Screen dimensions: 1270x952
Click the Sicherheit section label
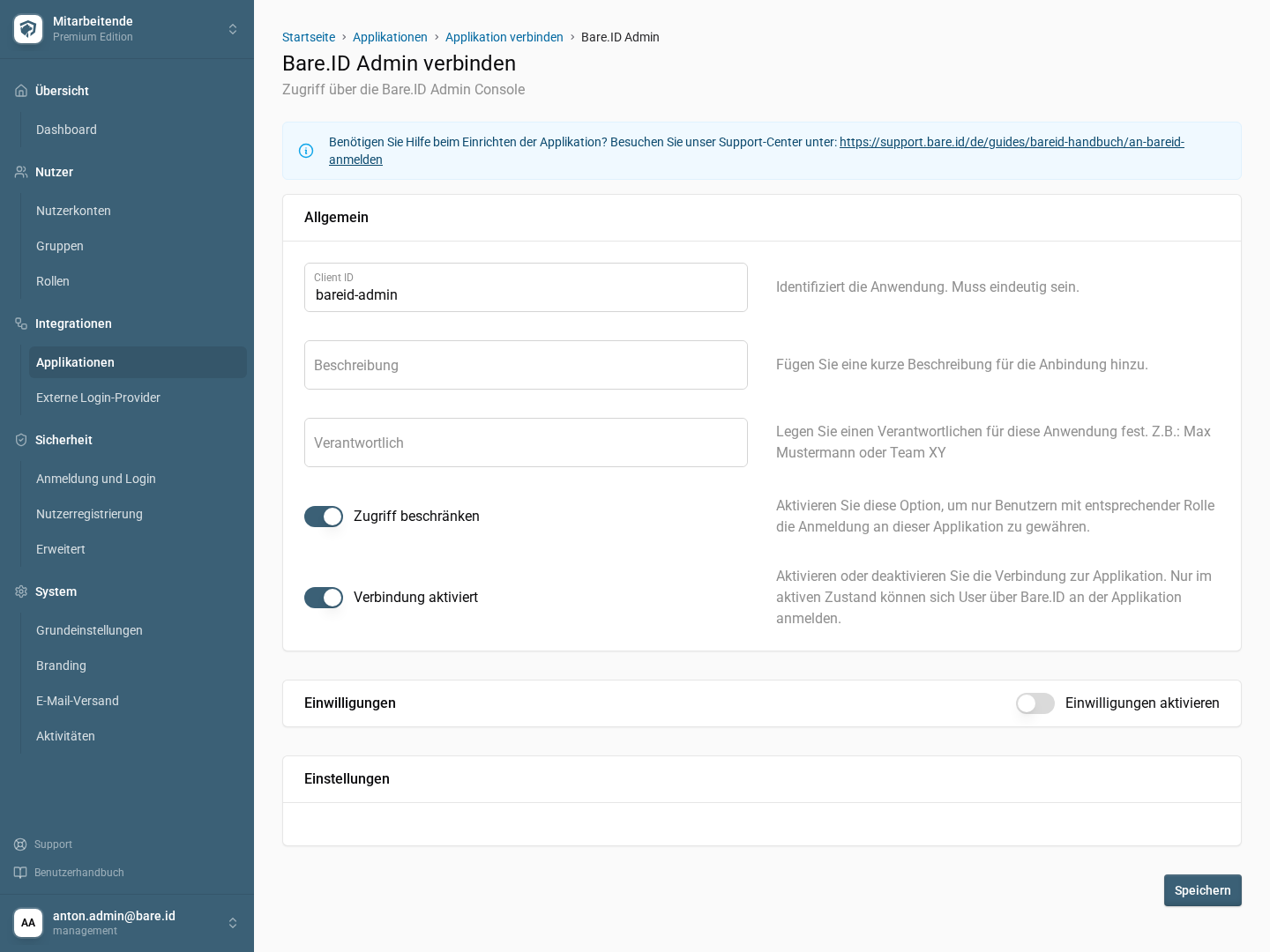click(63, 440)
